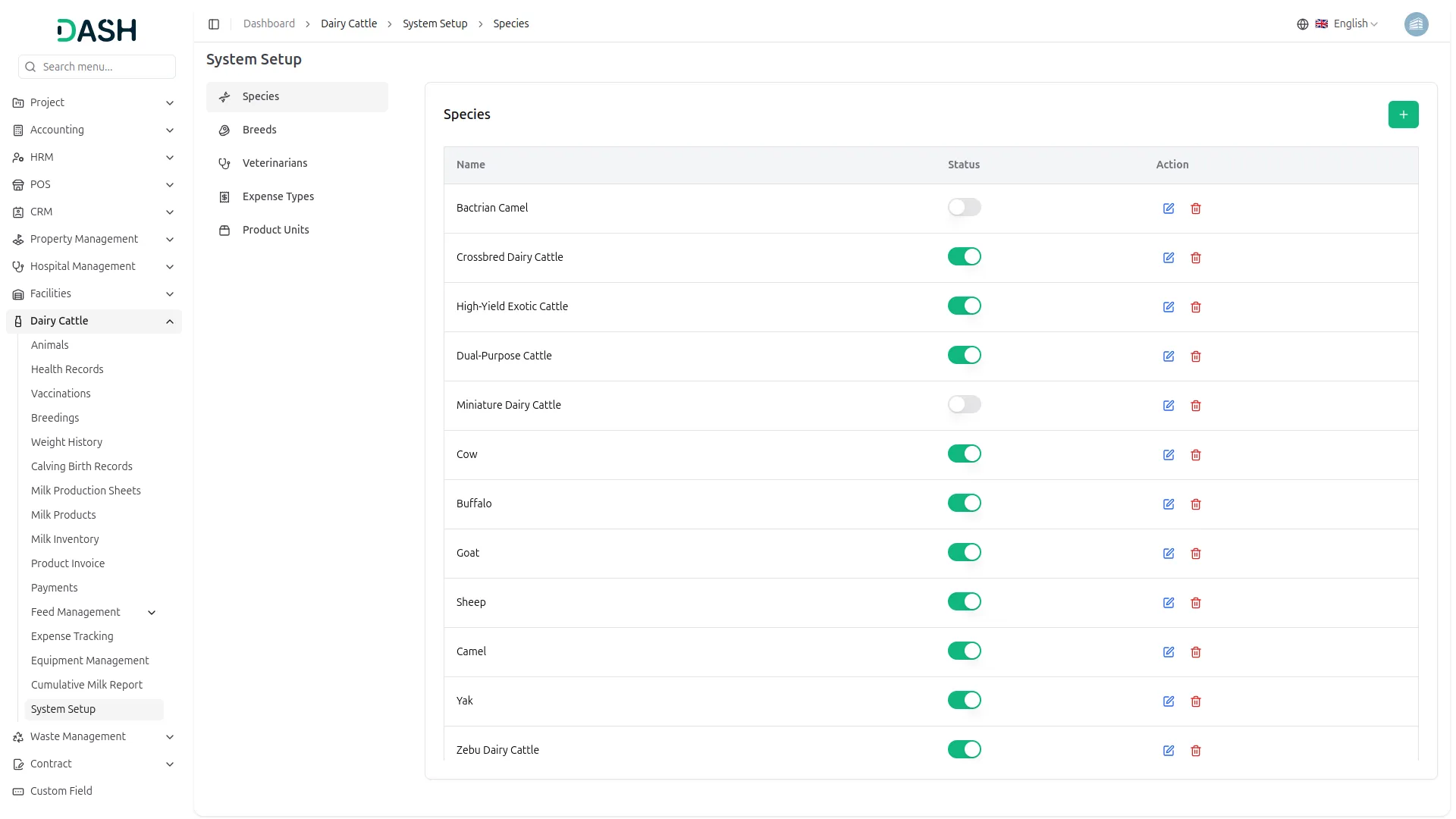Open the Product Units setup tab
This screenshot has height=819, width=1456.
pyautogui.click(x=297, y=230)
